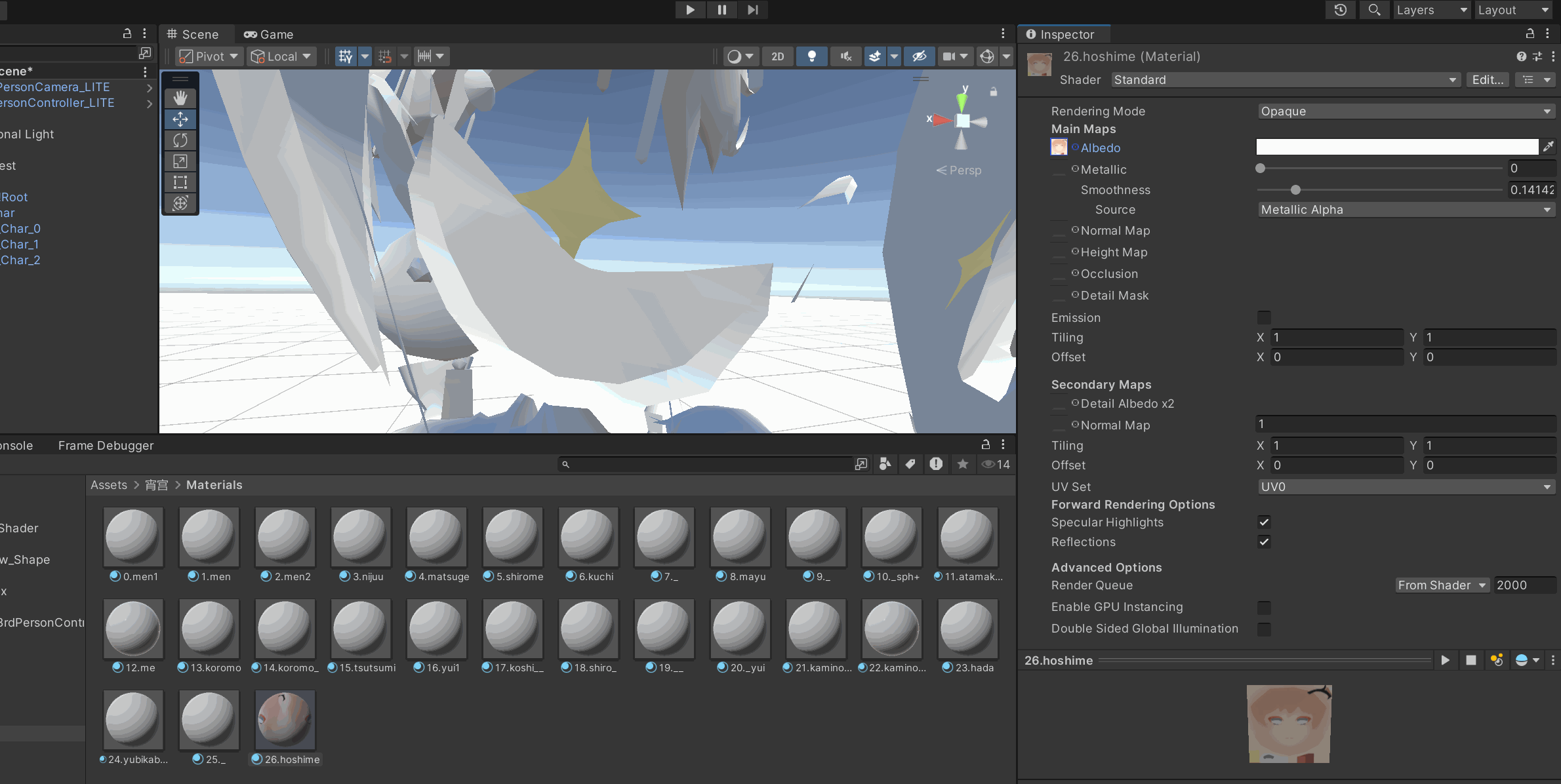Screen dimensions: 1561x784
Task: Open Render Queue From Shader dropdown
Action: (x=1442, y=585)
